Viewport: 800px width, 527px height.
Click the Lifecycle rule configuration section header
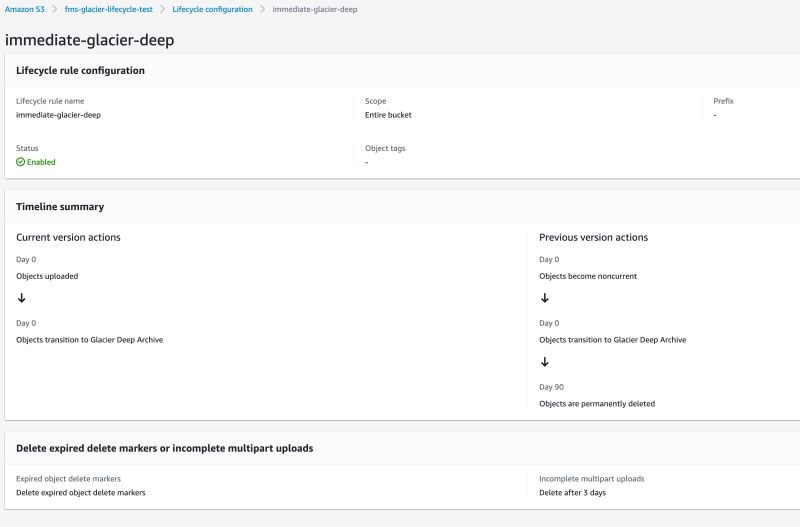click(x=81, y=71)
